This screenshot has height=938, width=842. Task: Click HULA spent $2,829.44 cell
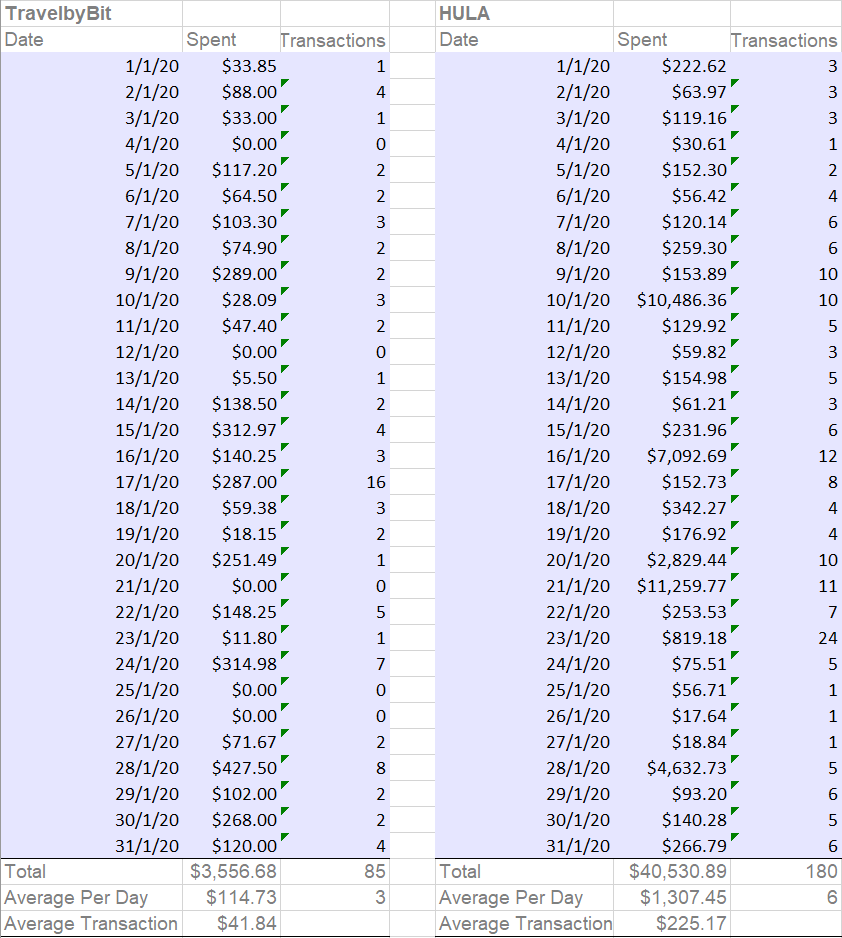click(x=672, y=560)
